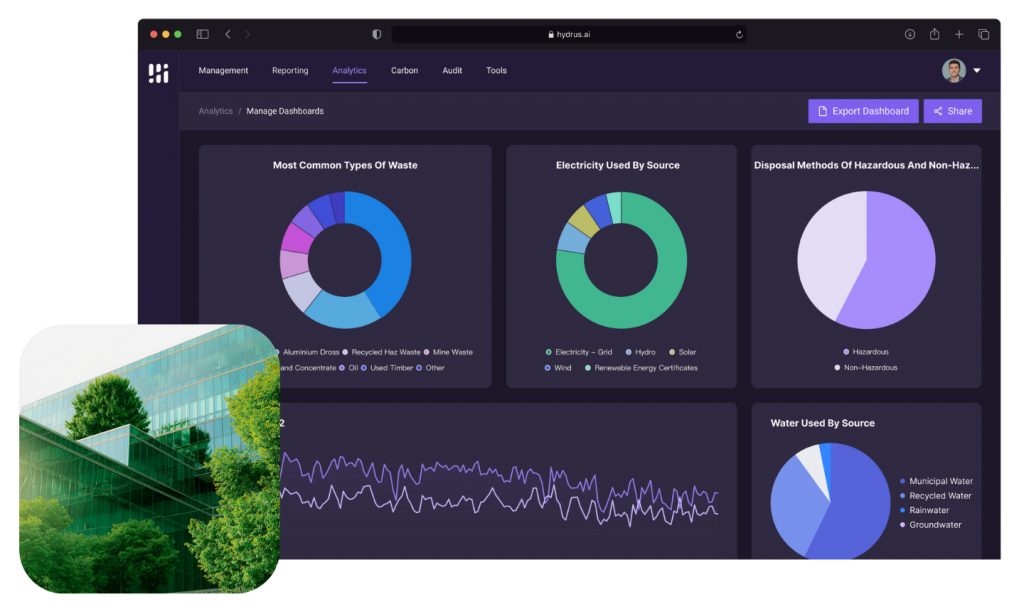Open browser downloads icon

point(910,34)
